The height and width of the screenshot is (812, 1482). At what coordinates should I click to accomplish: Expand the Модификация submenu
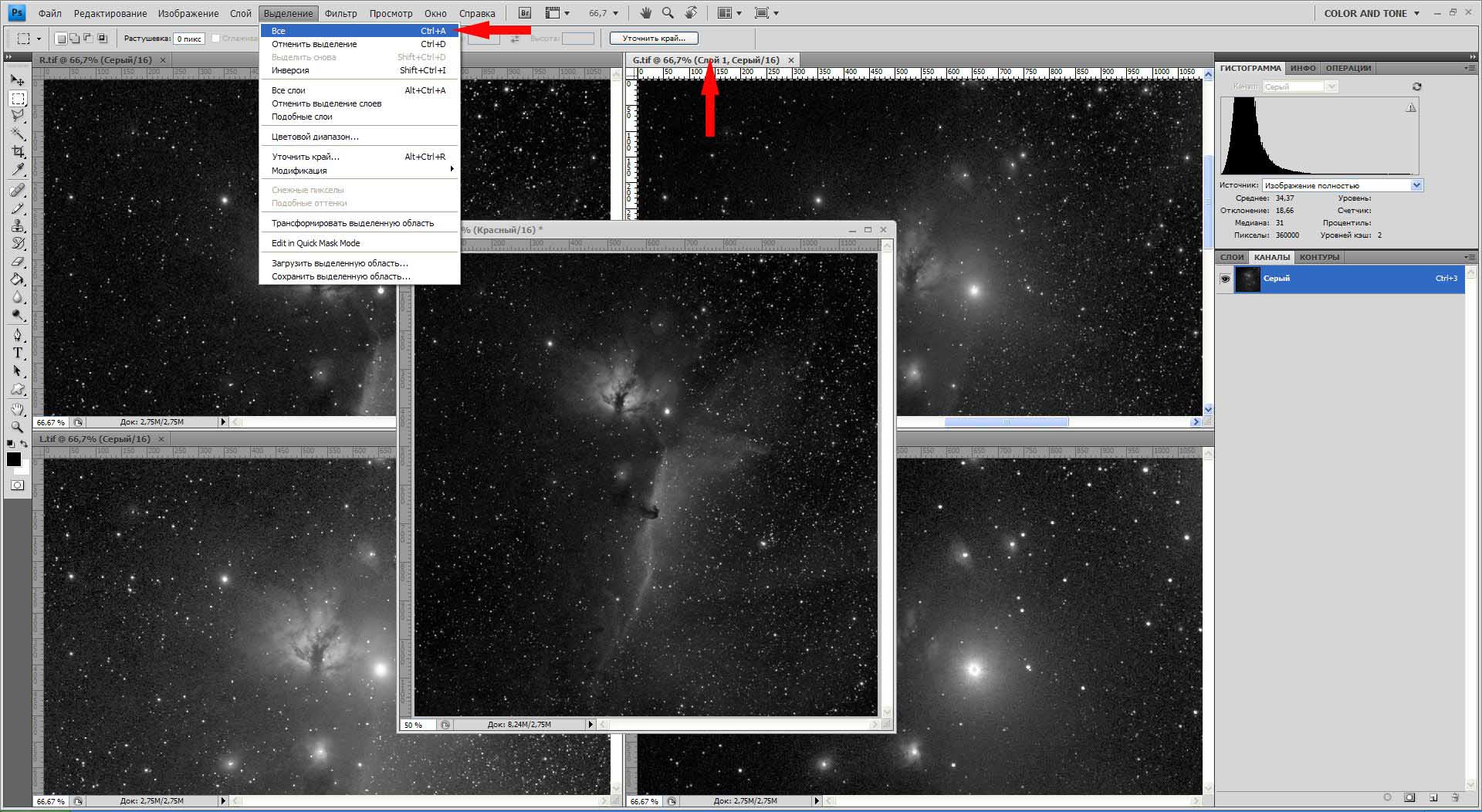pos(360,171)
